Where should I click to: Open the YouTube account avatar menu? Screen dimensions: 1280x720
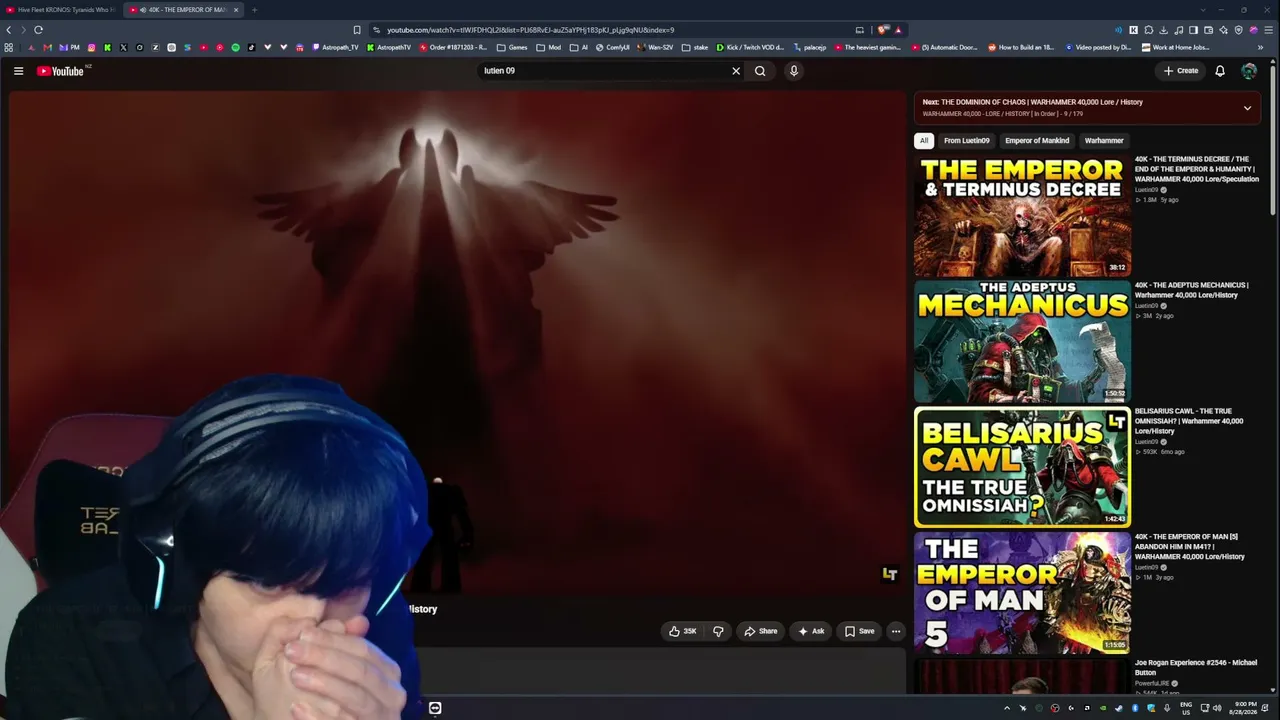(1249, 71)
